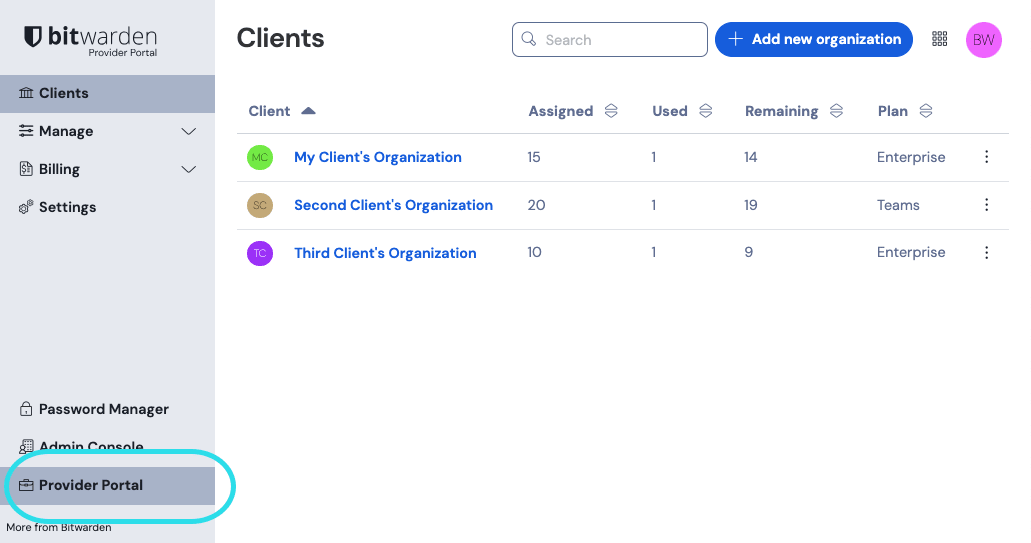Click the Client column header text
The height and width of the screenshot is (543, 1031).
tap(269, 111)
